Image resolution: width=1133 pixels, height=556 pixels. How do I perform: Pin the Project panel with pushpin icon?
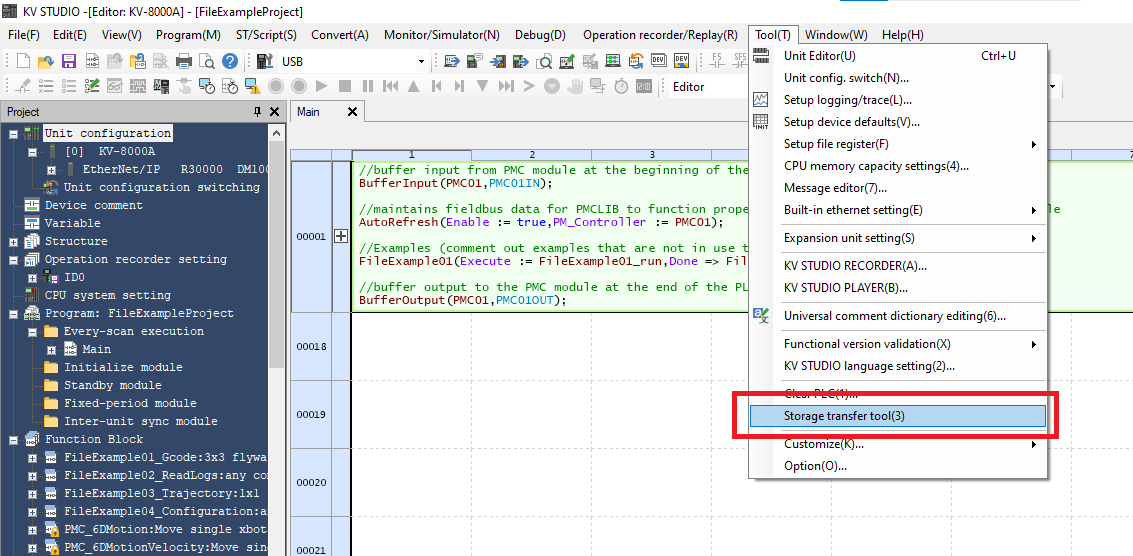click(x=257, y=112)
